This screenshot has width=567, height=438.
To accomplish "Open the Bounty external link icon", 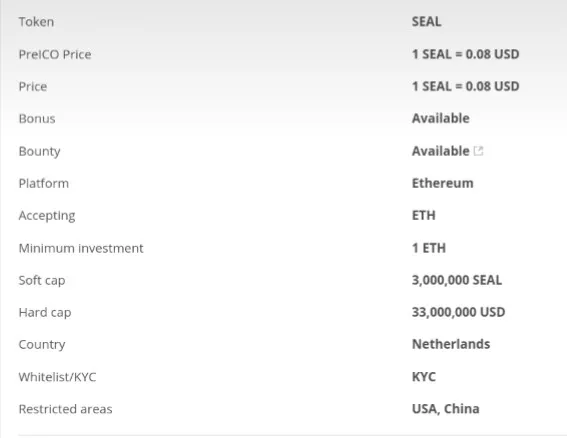I will pos(478,151).
